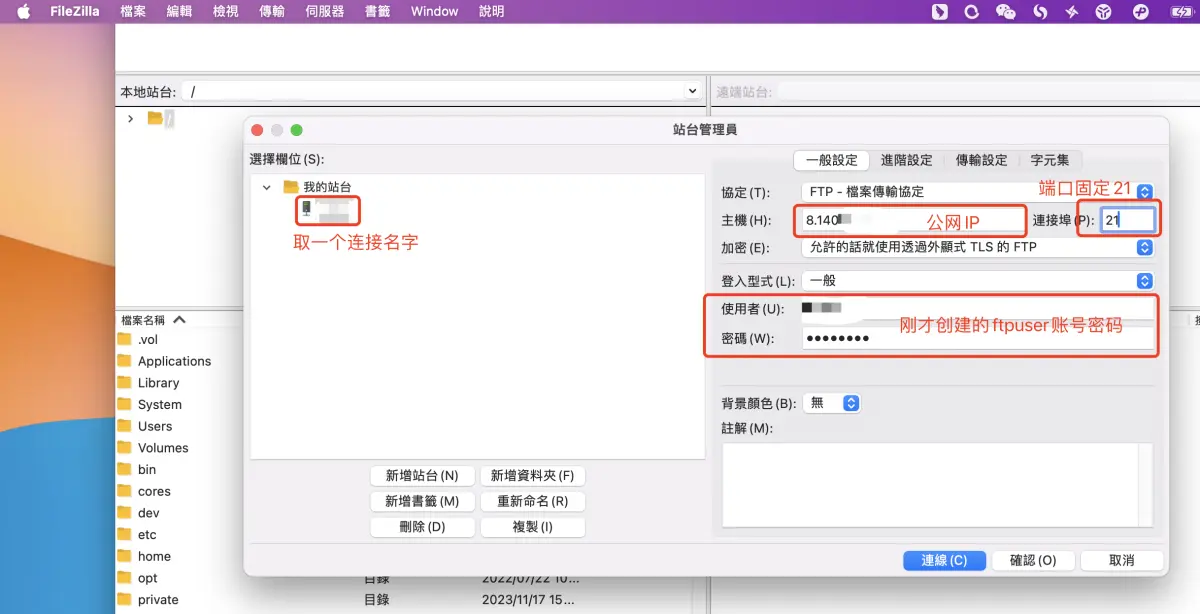
Task: Open the 編輯 menu
Action: coord(179,12)
